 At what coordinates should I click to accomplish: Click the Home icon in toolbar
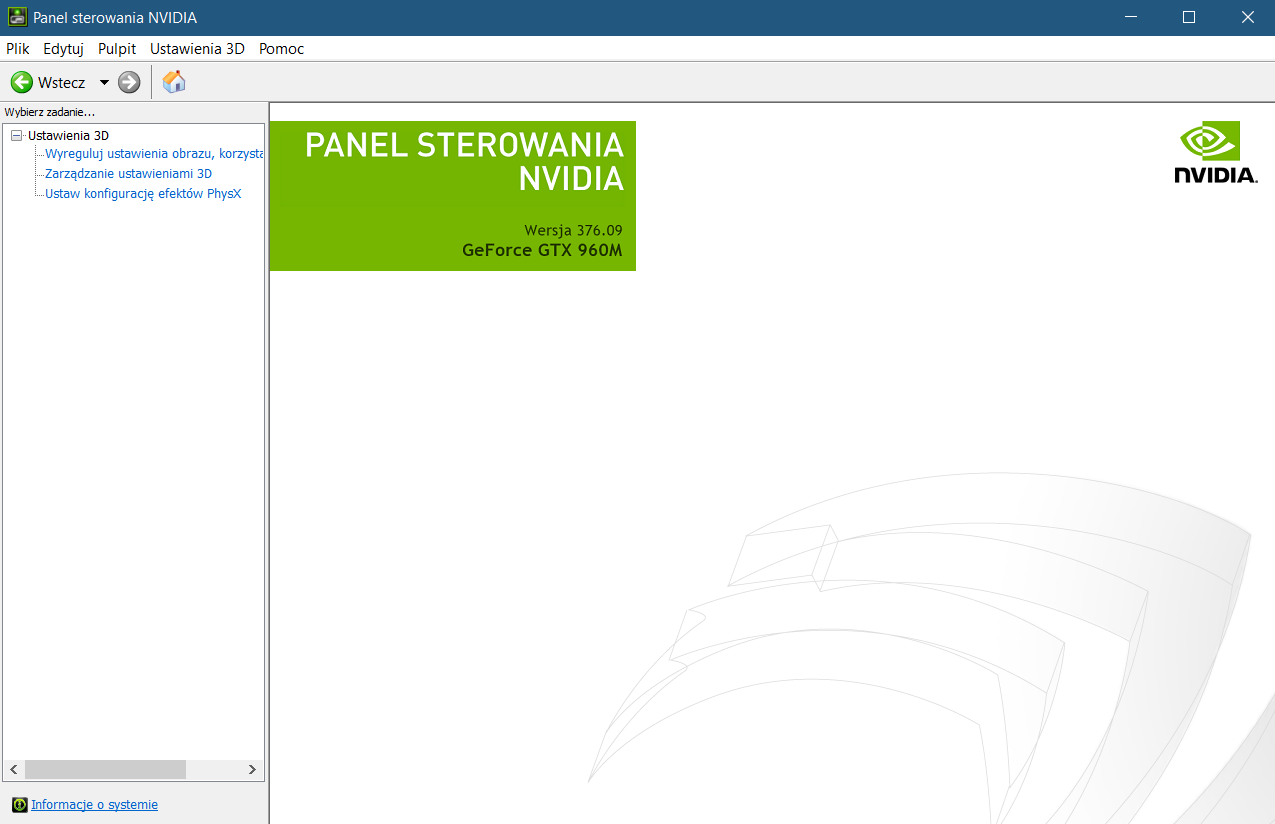pyautogui.click(x=174, y=82)
